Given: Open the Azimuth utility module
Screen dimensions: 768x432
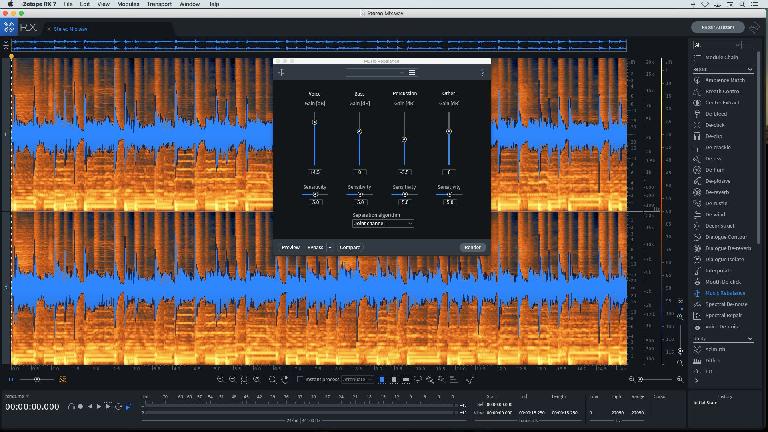Looking at the screenshot, I should click(x=710, y=349).
